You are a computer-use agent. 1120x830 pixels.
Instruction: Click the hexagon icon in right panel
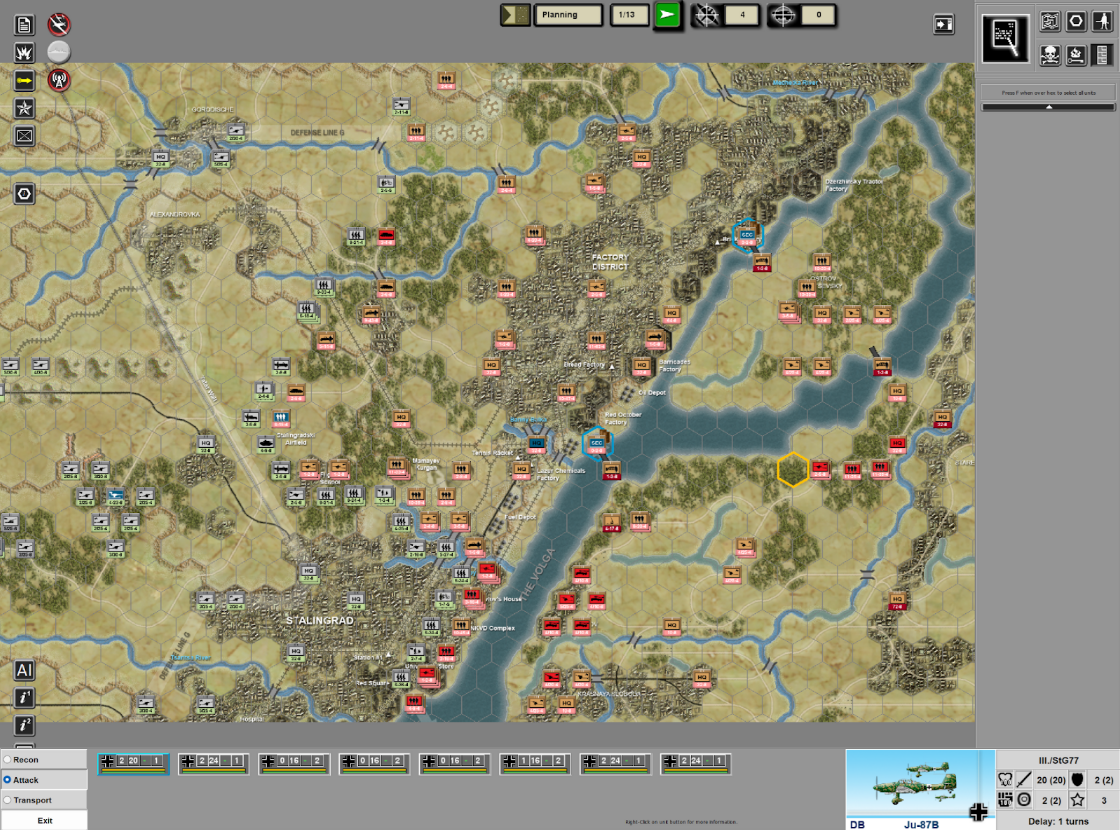tap(1076, 21)
